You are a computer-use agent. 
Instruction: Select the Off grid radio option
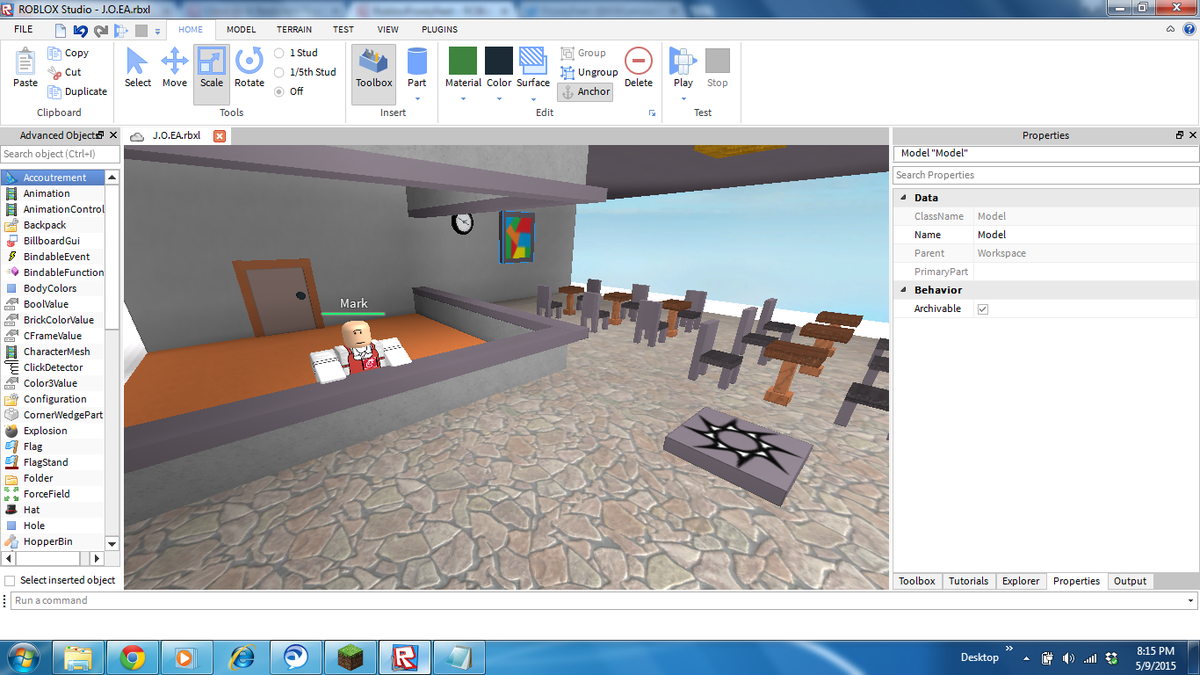[x=279, y=91]
